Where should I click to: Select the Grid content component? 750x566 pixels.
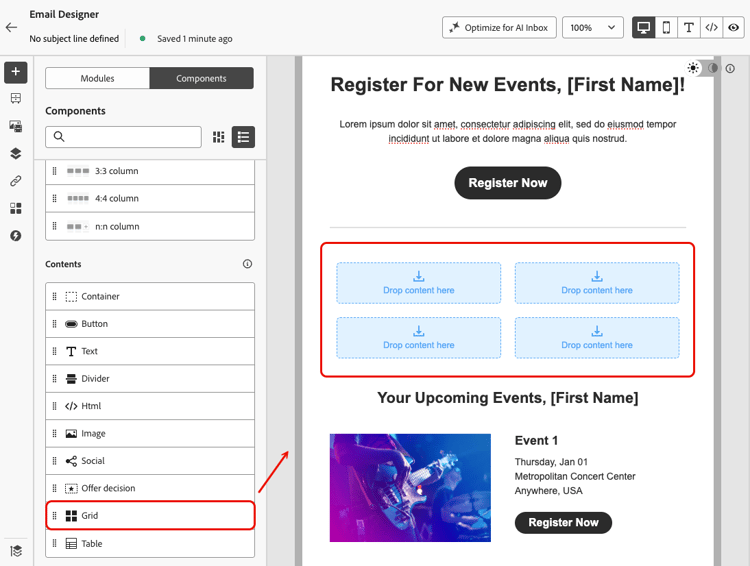pos(150,515)
